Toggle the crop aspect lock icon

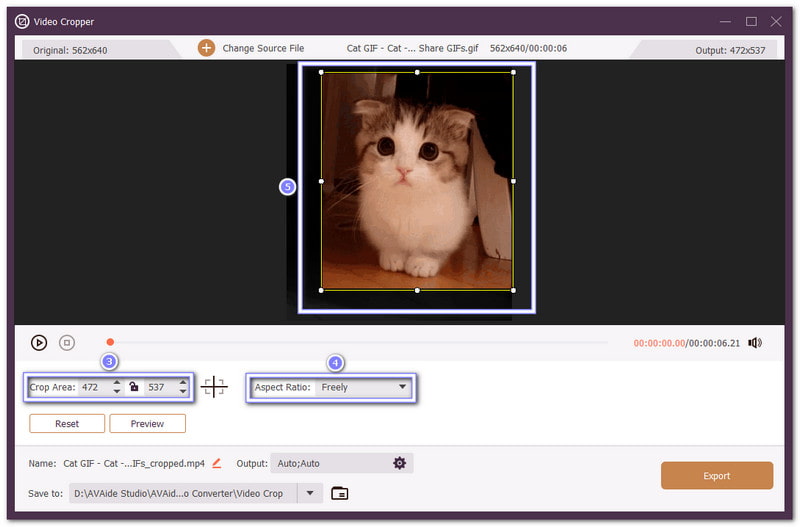coord(134,387)
